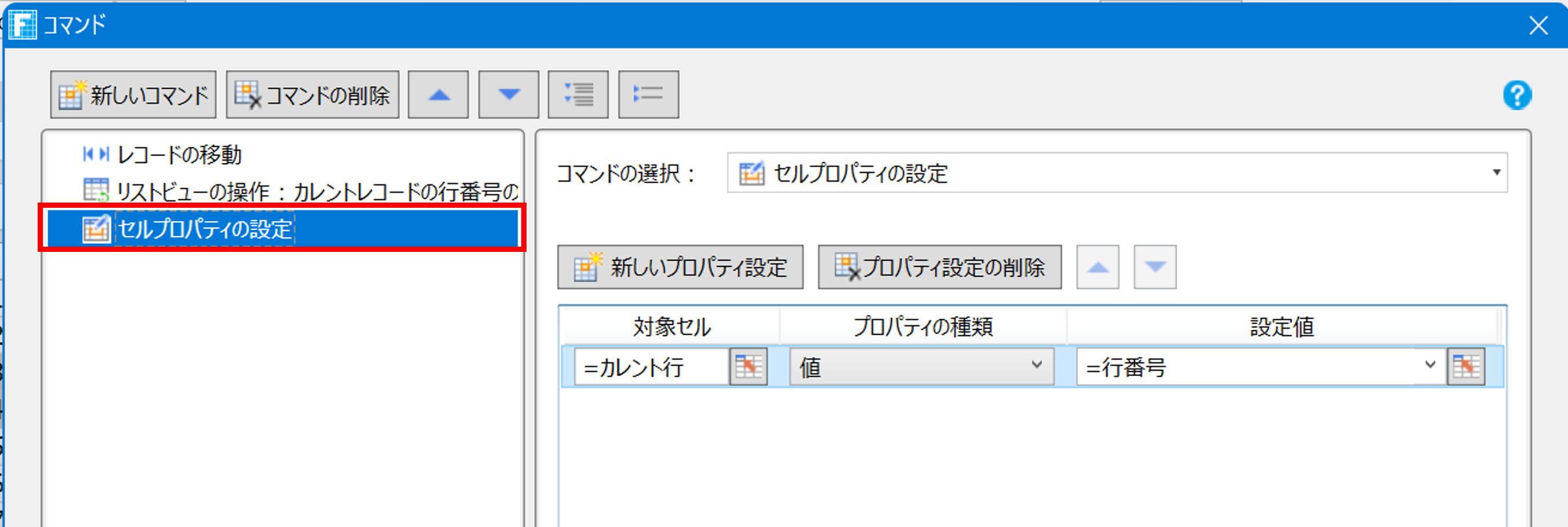Open the 値 property type dropdown
Screen dimensions: 1568x527
[x=921, y=367]
